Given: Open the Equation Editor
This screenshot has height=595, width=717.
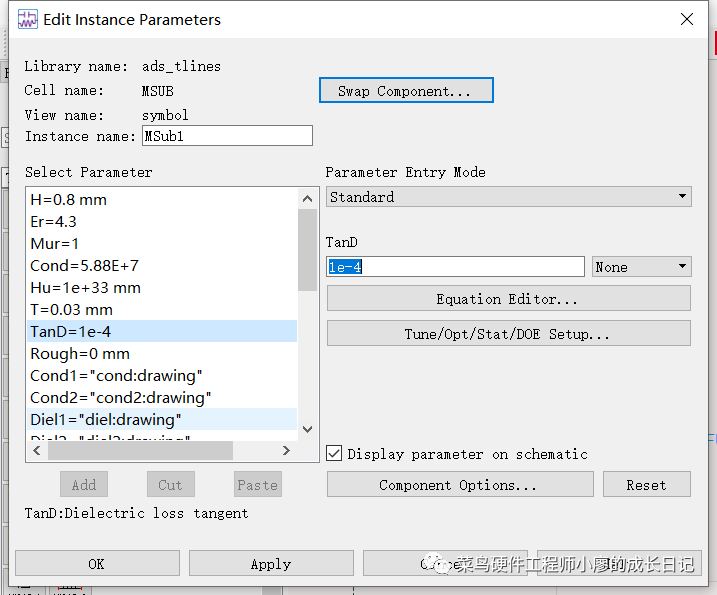Looking at the screenshot, I should click(x=508, y=298).
